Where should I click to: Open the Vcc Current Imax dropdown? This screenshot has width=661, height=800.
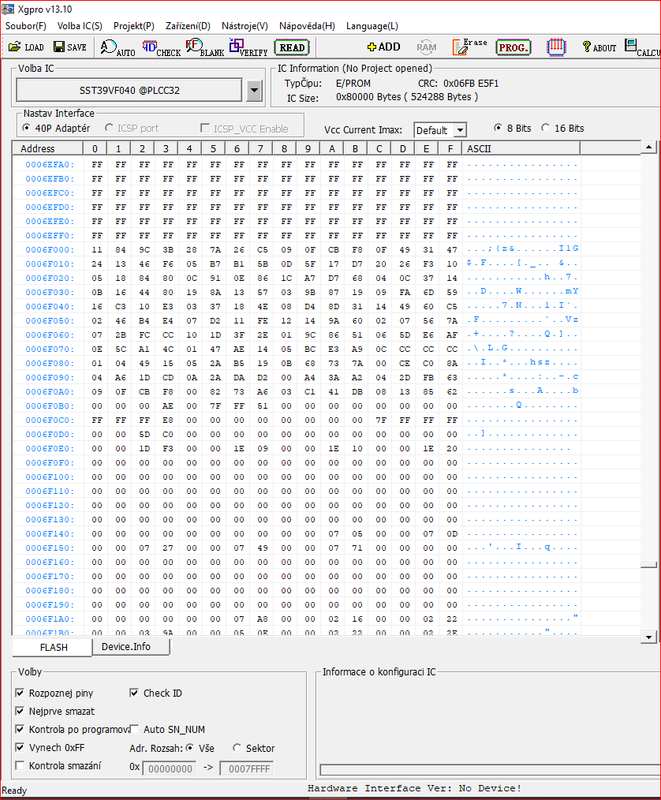pos(460,130)
